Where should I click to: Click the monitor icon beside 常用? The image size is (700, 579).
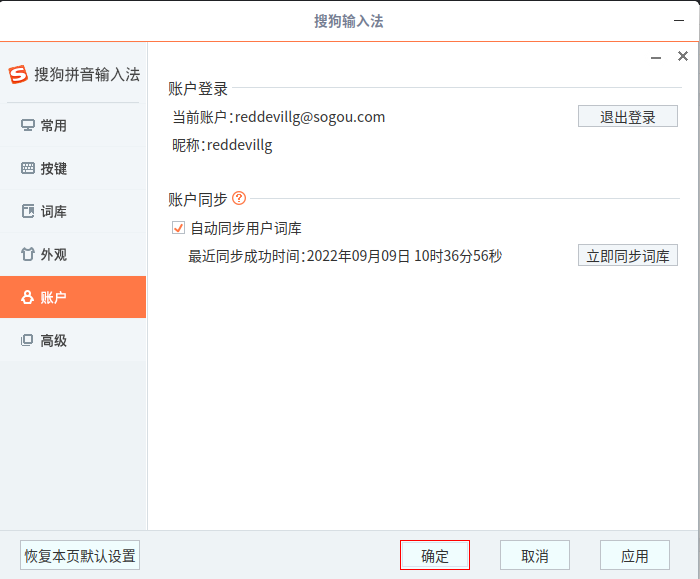point(28,125)
